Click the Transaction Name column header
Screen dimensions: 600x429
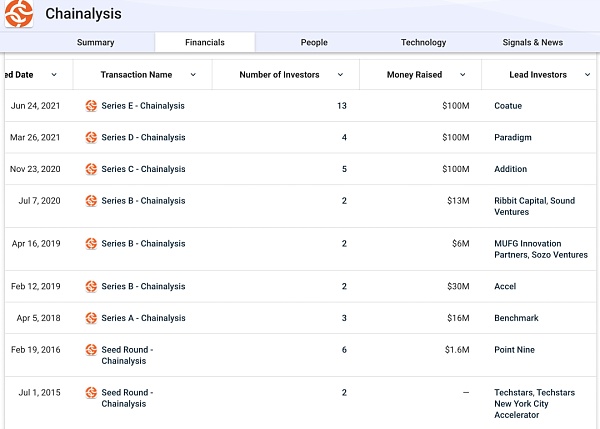point(136,75)
